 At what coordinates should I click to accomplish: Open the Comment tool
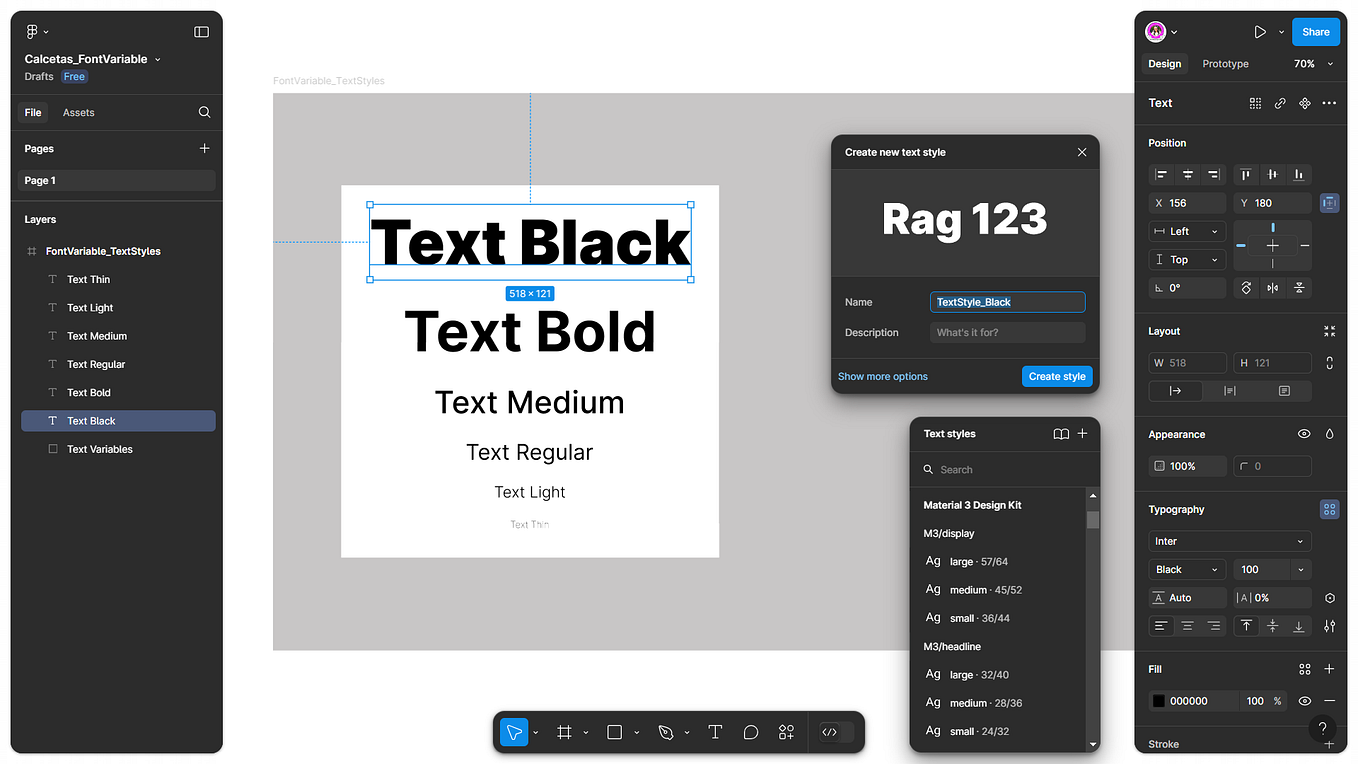pyautogui.click(x=751, y=732)
